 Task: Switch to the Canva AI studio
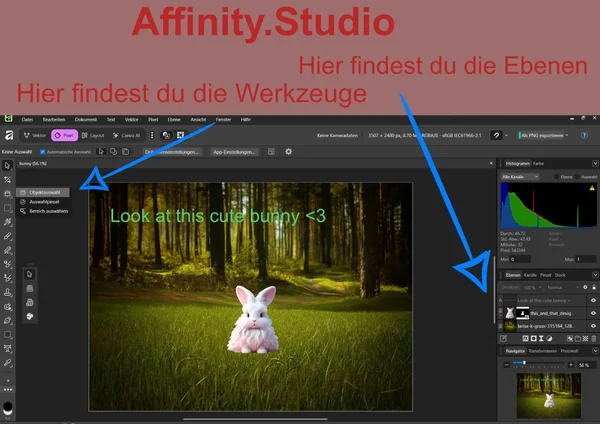pos(126,135)
